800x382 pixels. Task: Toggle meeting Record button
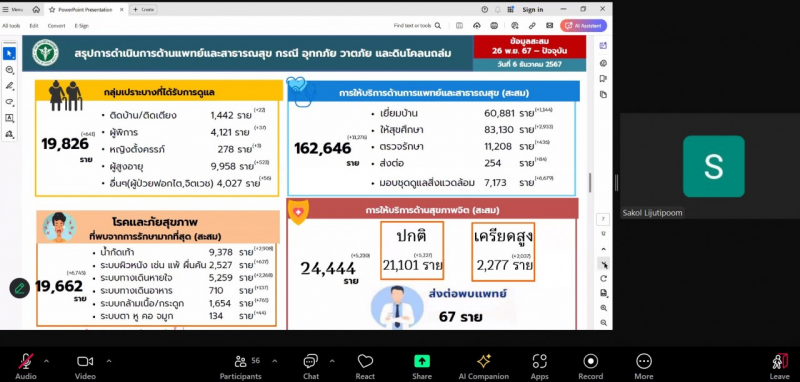pos(590,366)
